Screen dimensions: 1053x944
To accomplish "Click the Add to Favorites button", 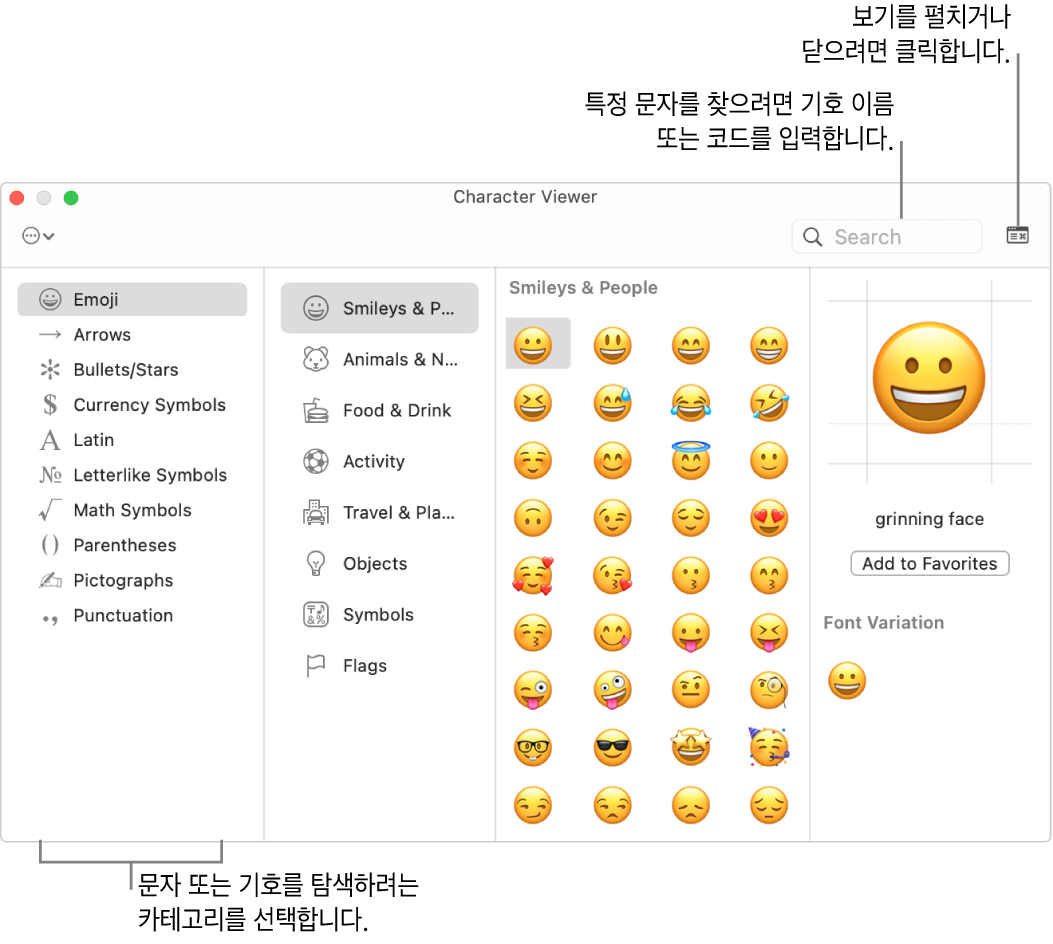I will pyautogui.click(x=929, y=563).
